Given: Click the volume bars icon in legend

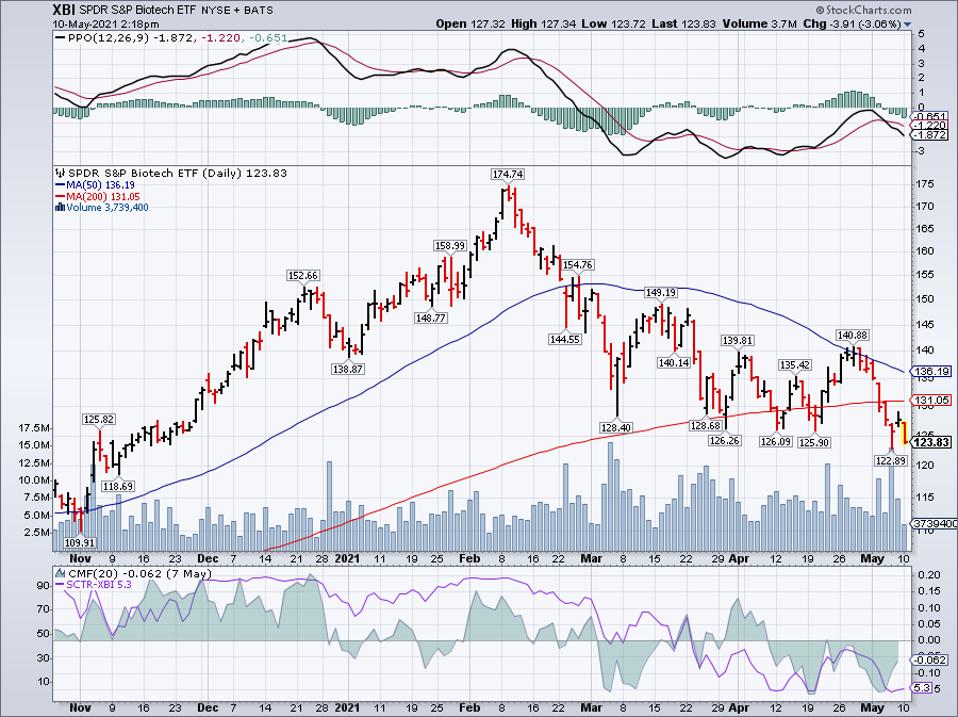Looking at the screenshot, I should tap(60, 207).
